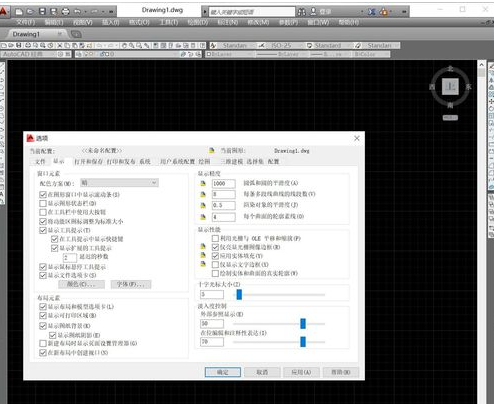
Task: Uncheck '应用实体填充(Y)' option
Action: (x=215, y=256)
